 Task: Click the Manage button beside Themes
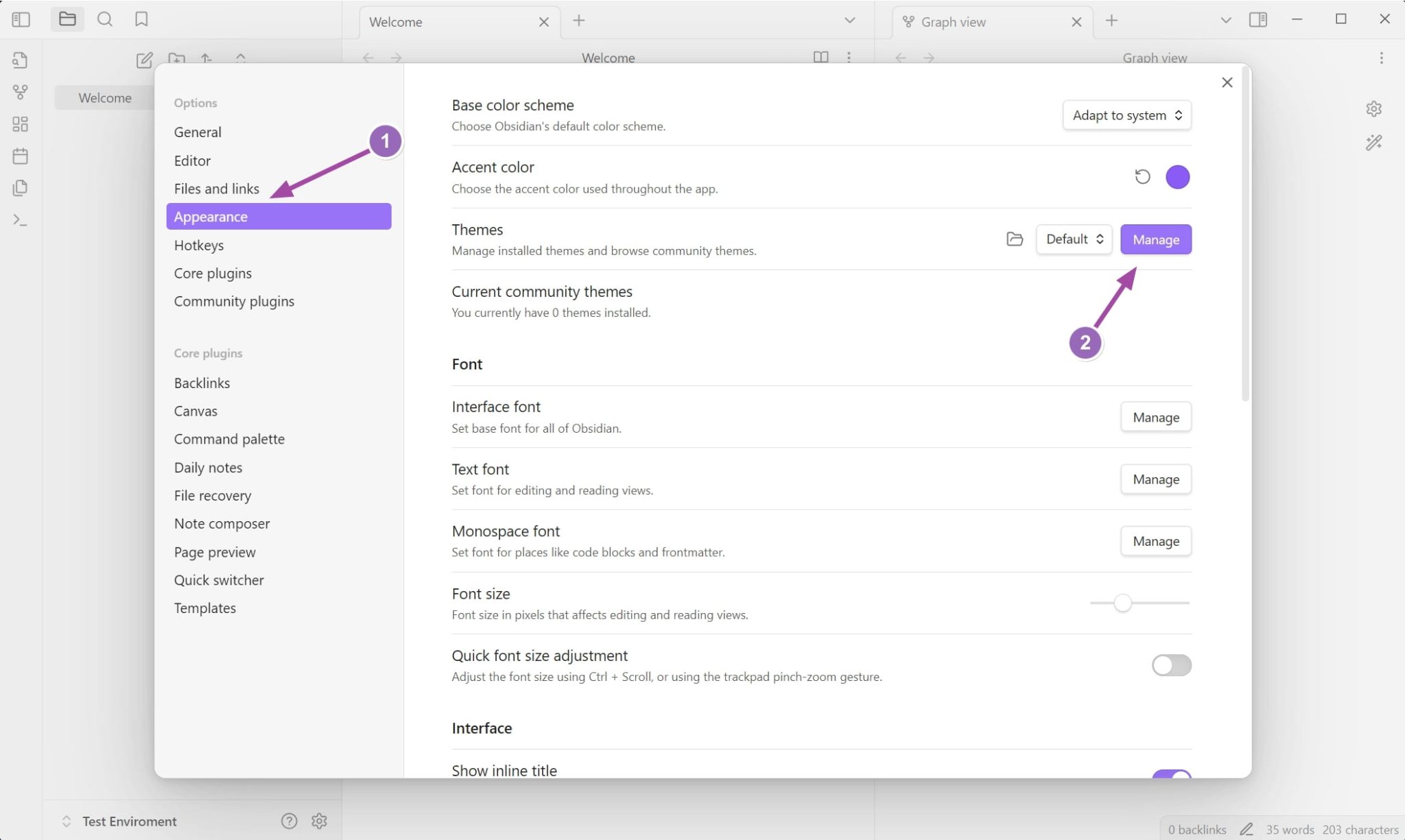pos(1155,239)
